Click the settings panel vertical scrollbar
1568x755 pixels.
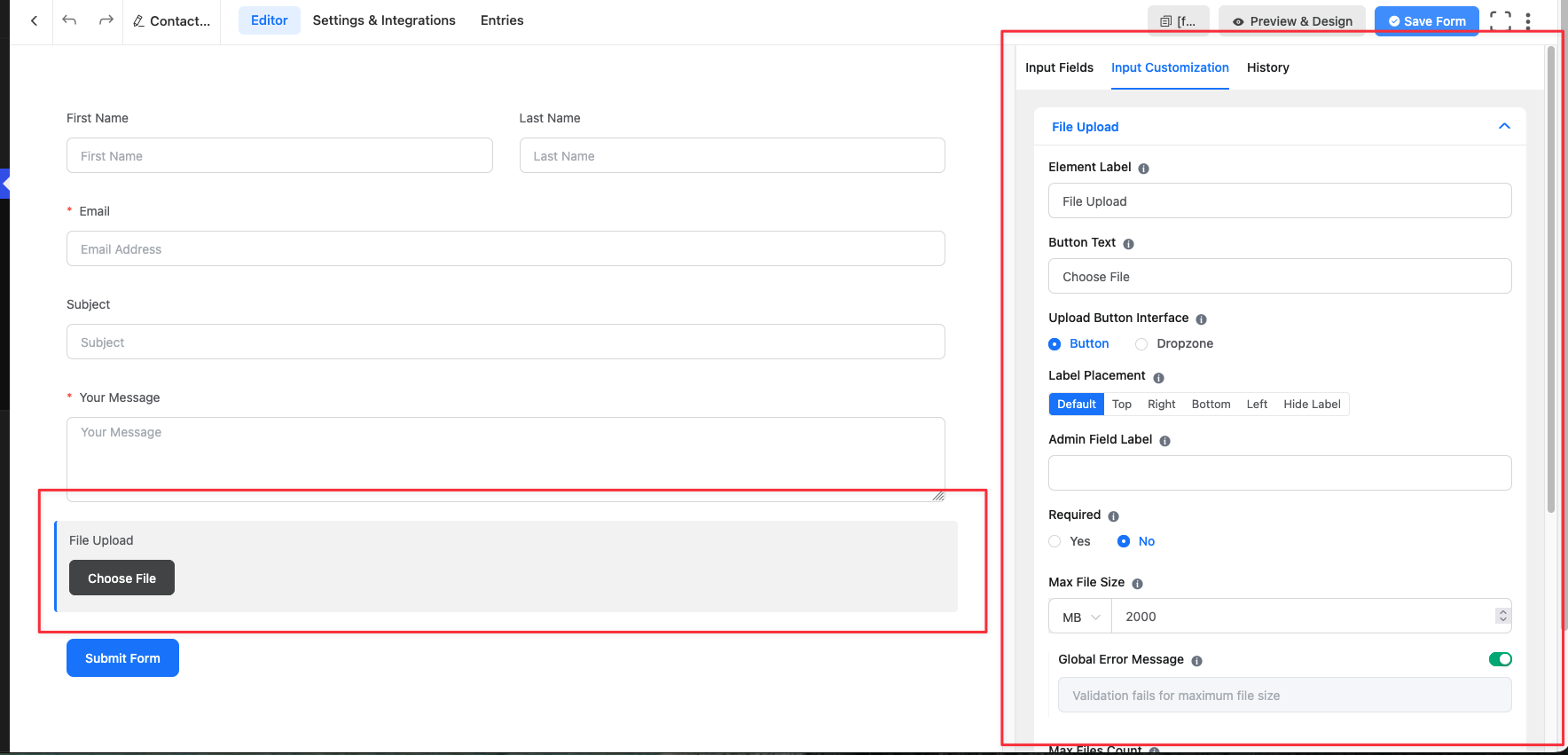1551,279
